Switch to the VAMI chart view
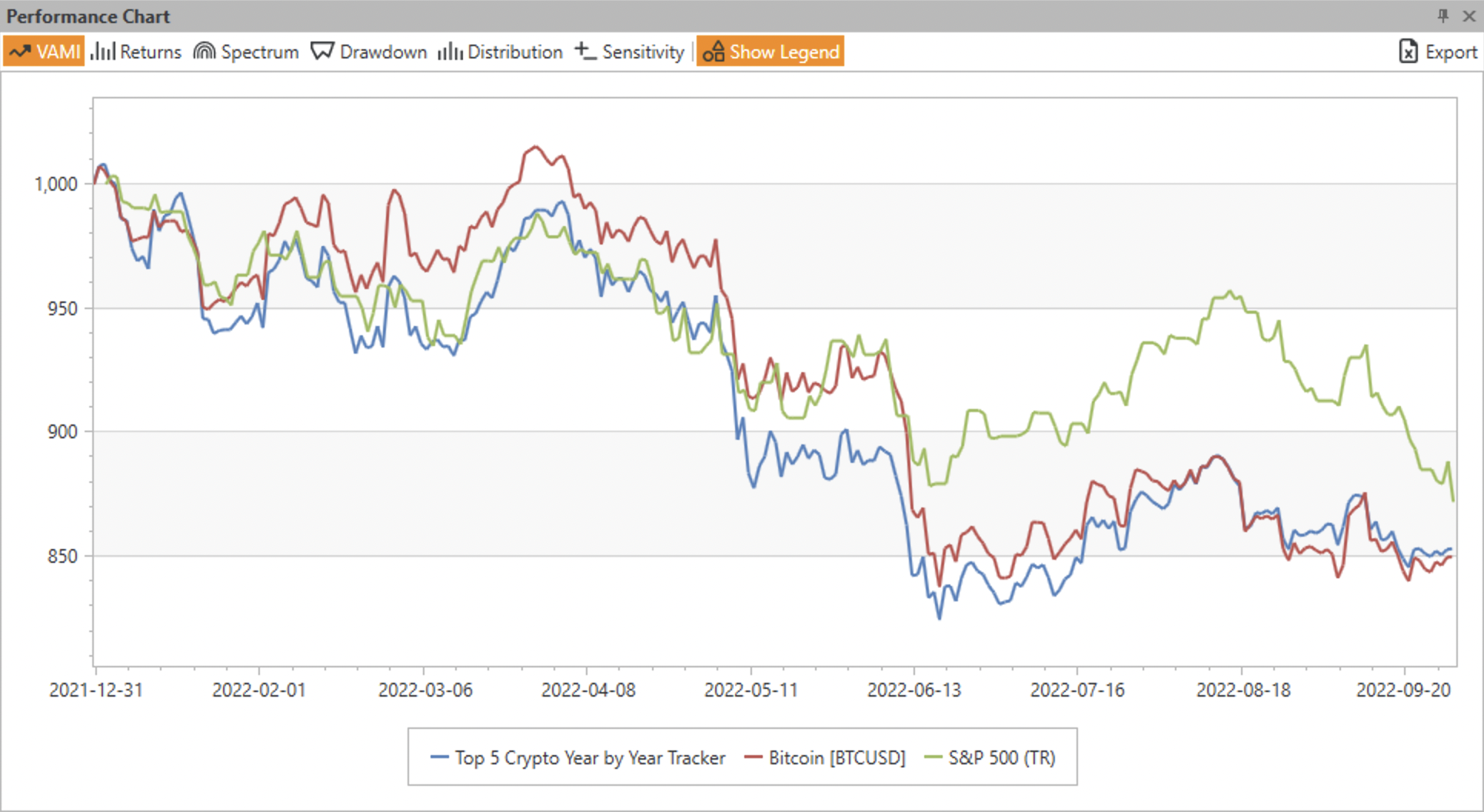The image size is (1484, 812). pos(44,52)
